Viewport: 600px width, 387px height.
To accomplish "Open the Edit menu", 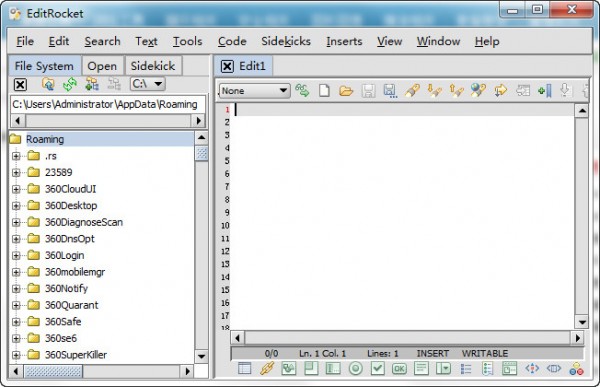I will coord(59,41).
